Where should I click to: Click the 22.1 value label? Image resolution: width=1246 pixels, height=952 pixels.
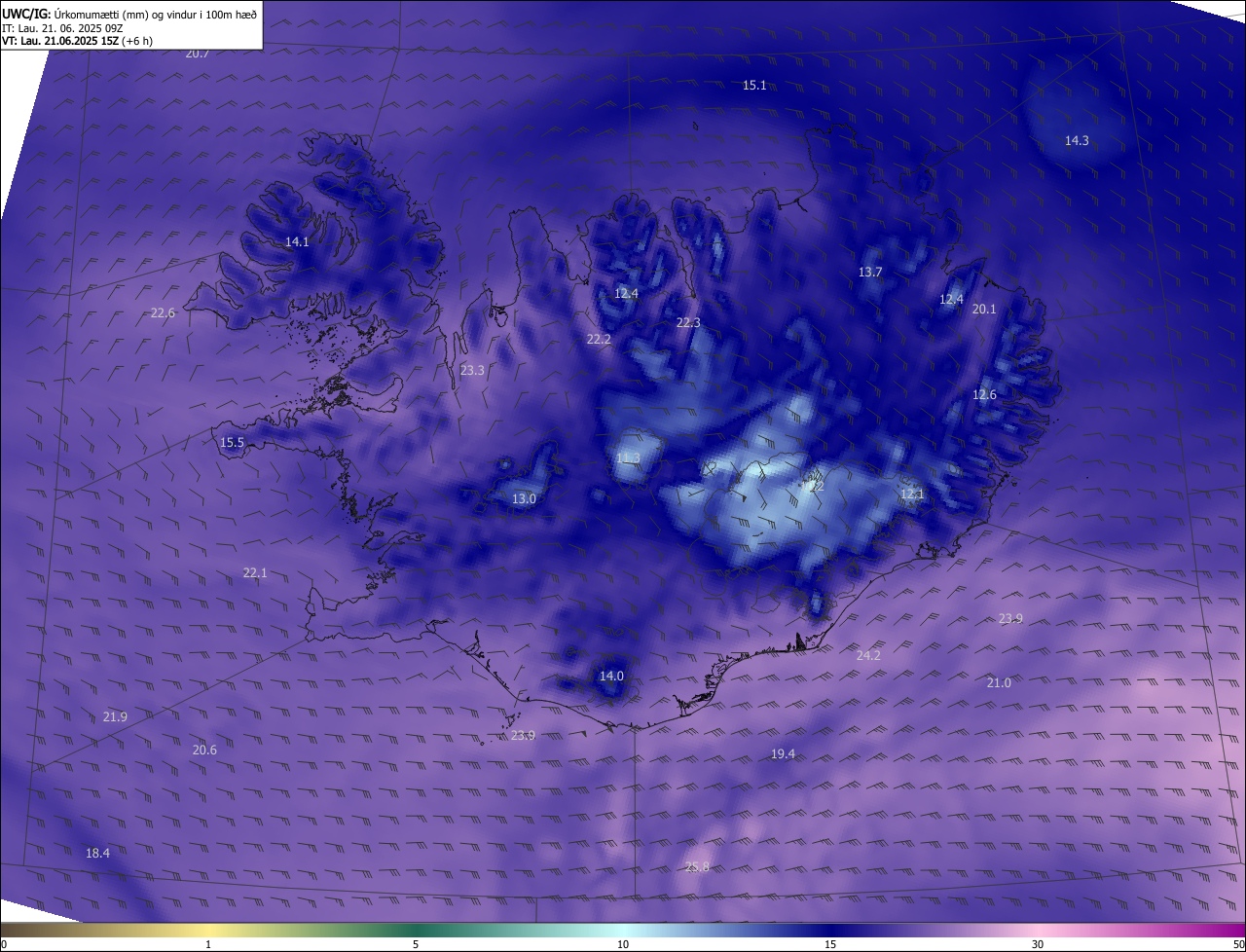point(255,573)
